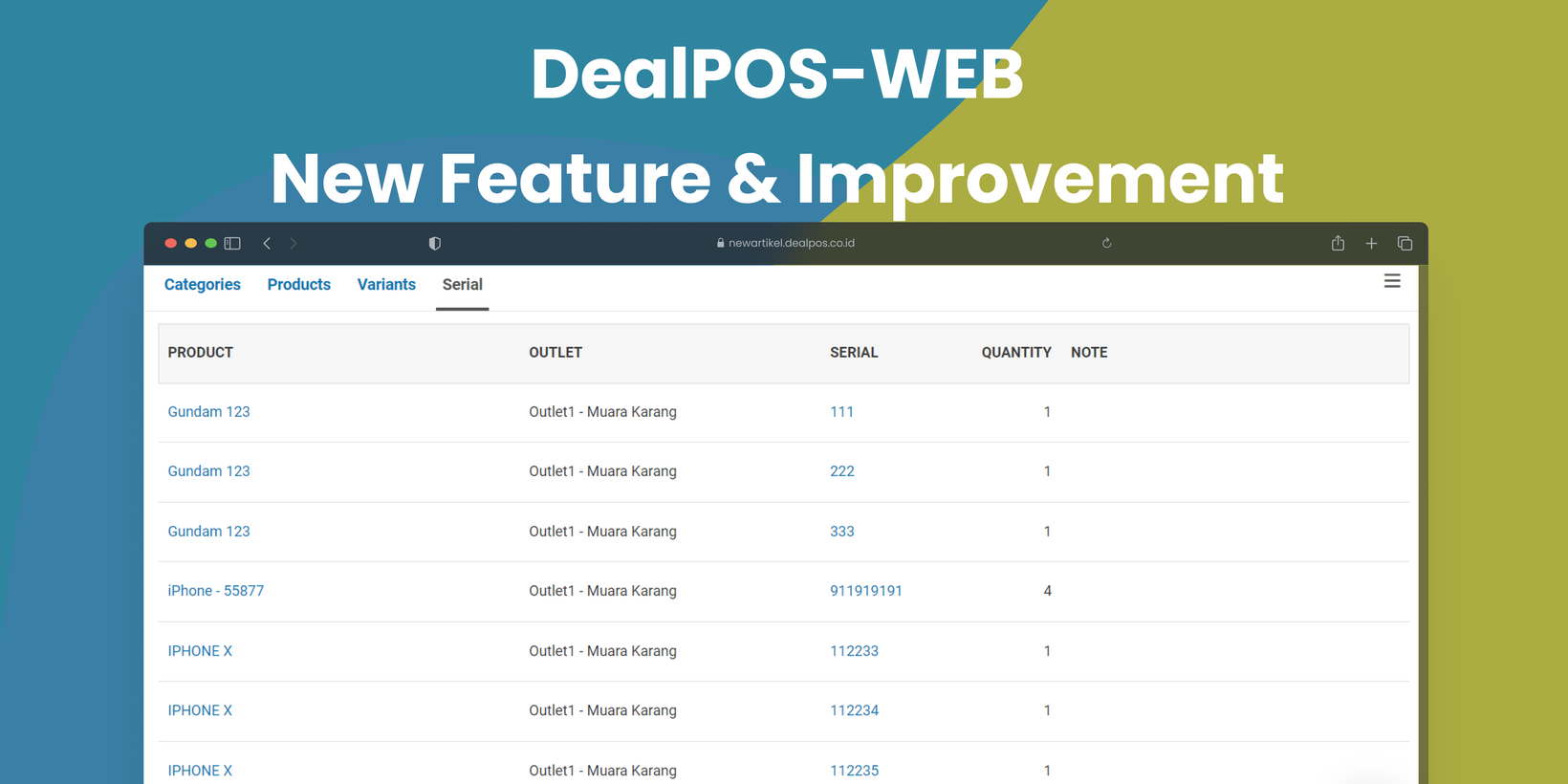This screenshot has height=784, width=1568.
Task: Click the newartikel.dealpos.co.id address bar
Action: tap(786, 243)
